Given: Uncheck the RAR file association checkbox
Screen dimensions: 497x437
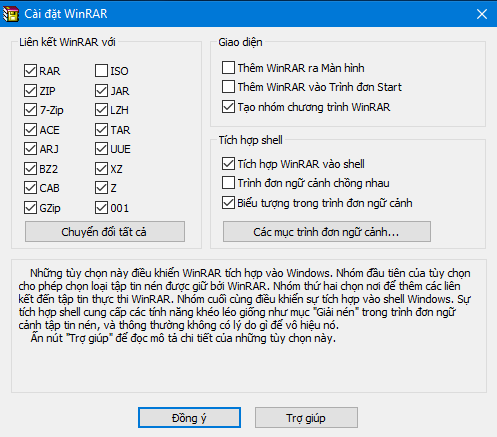Looking at the screenshot, I should (30, 71).
